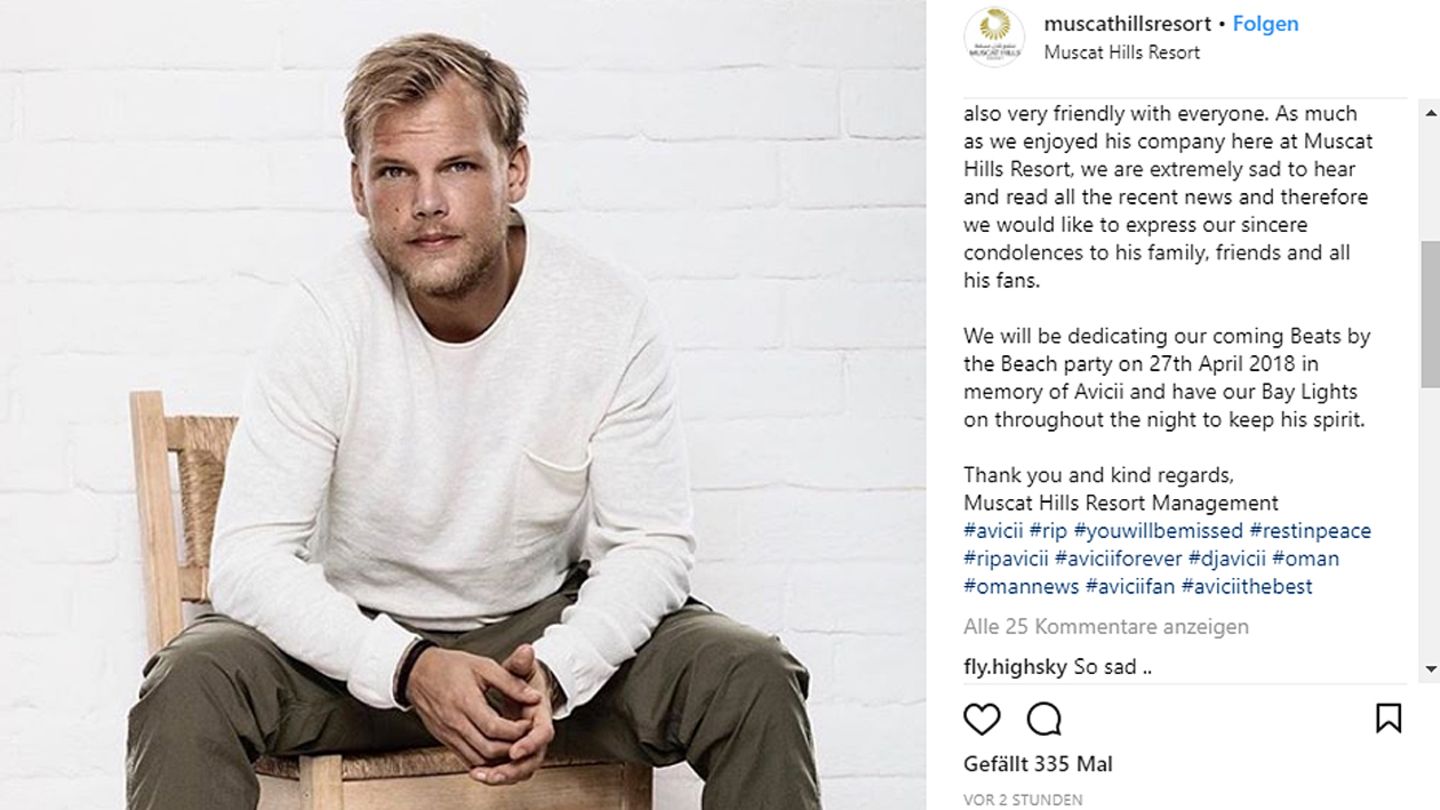
Task: Open the post timestamp link
Action: tap(1022, 799)
